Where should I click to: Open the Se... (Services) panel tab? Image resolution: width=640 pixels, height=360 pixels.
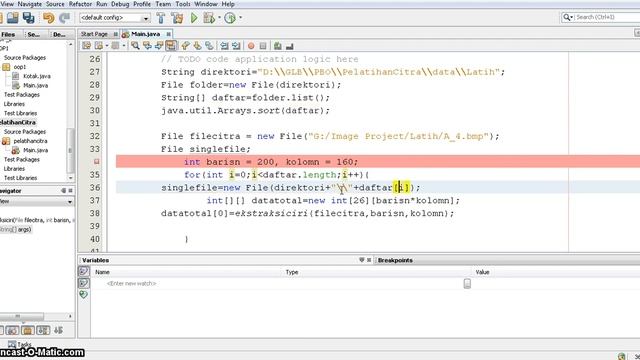34,35
